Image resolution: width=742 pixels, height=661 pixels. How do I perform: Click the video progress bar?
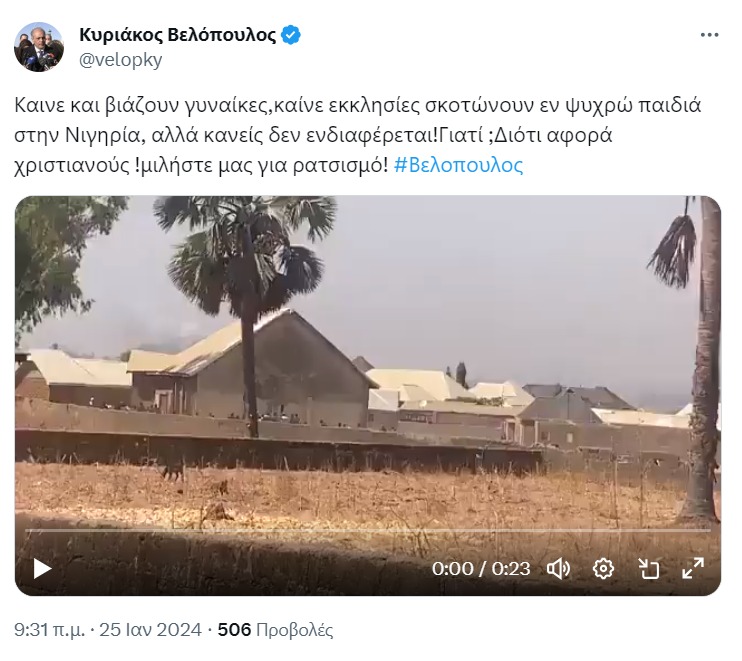[368, 531]
